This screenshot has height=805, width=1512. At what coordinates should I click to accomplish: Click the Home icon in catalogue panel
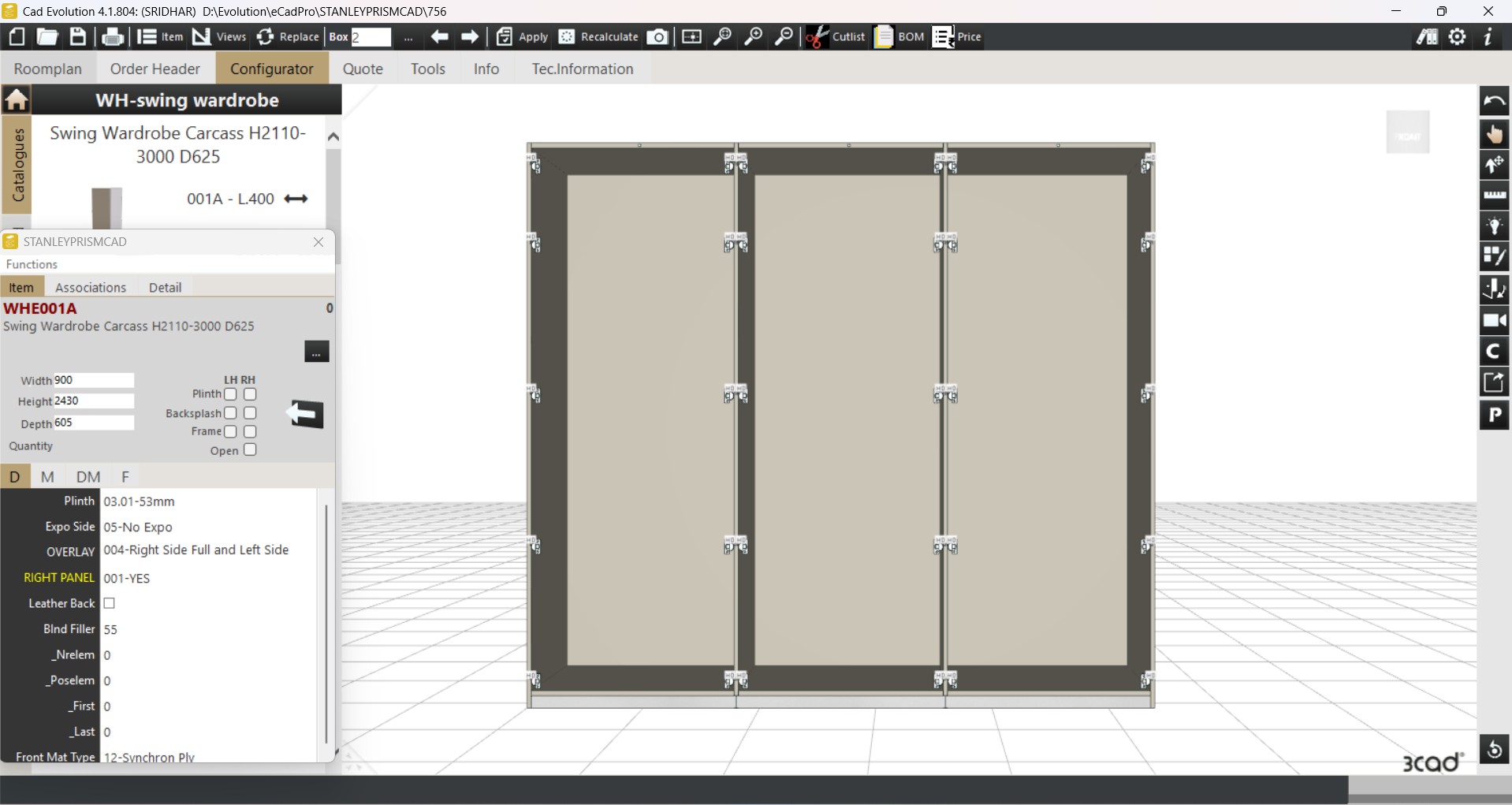point(17,100)
